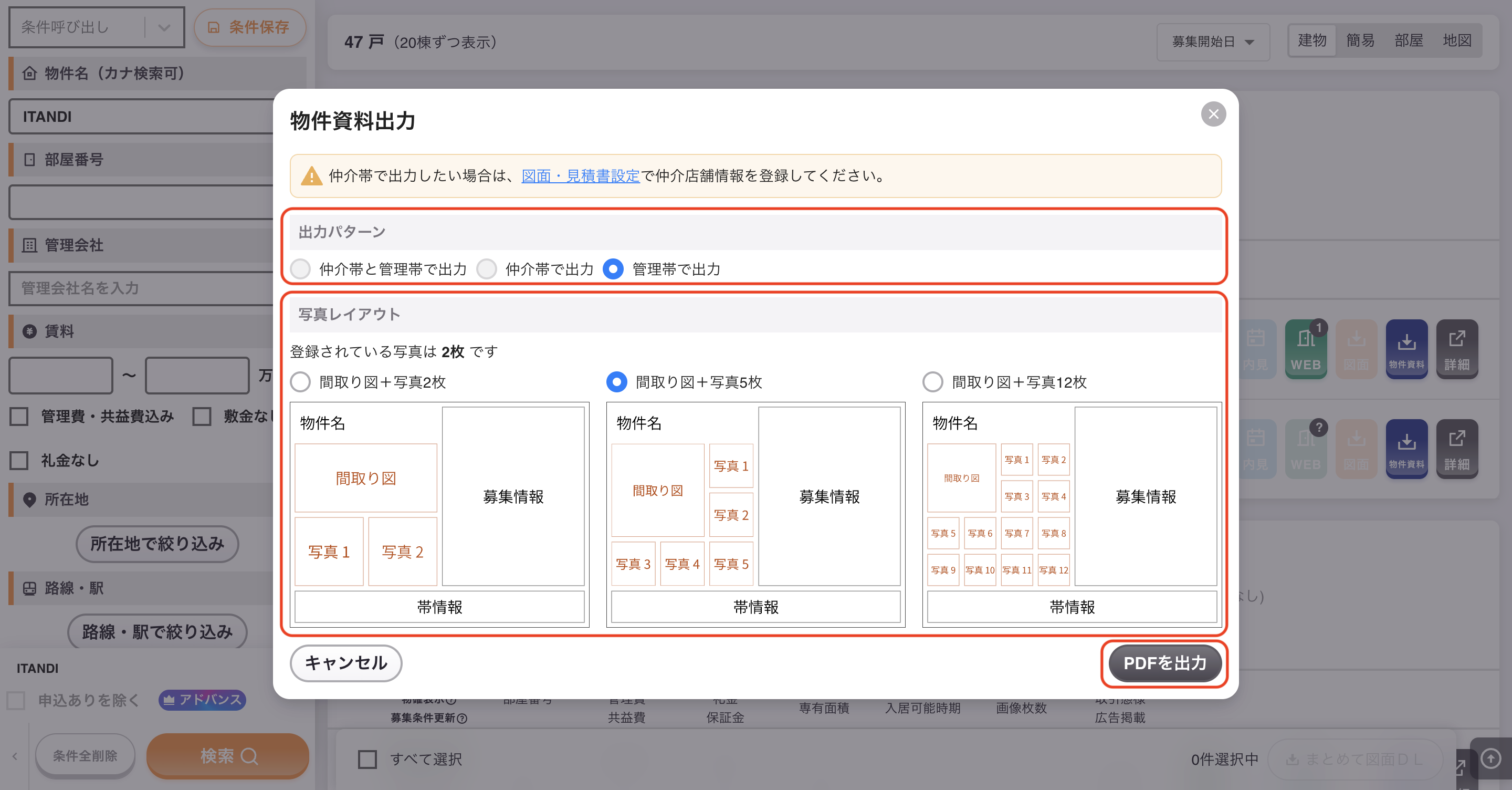Toggle the すべて選択 checkbox
Viewport: 1512px width, 790px height.
coord(367,759)
